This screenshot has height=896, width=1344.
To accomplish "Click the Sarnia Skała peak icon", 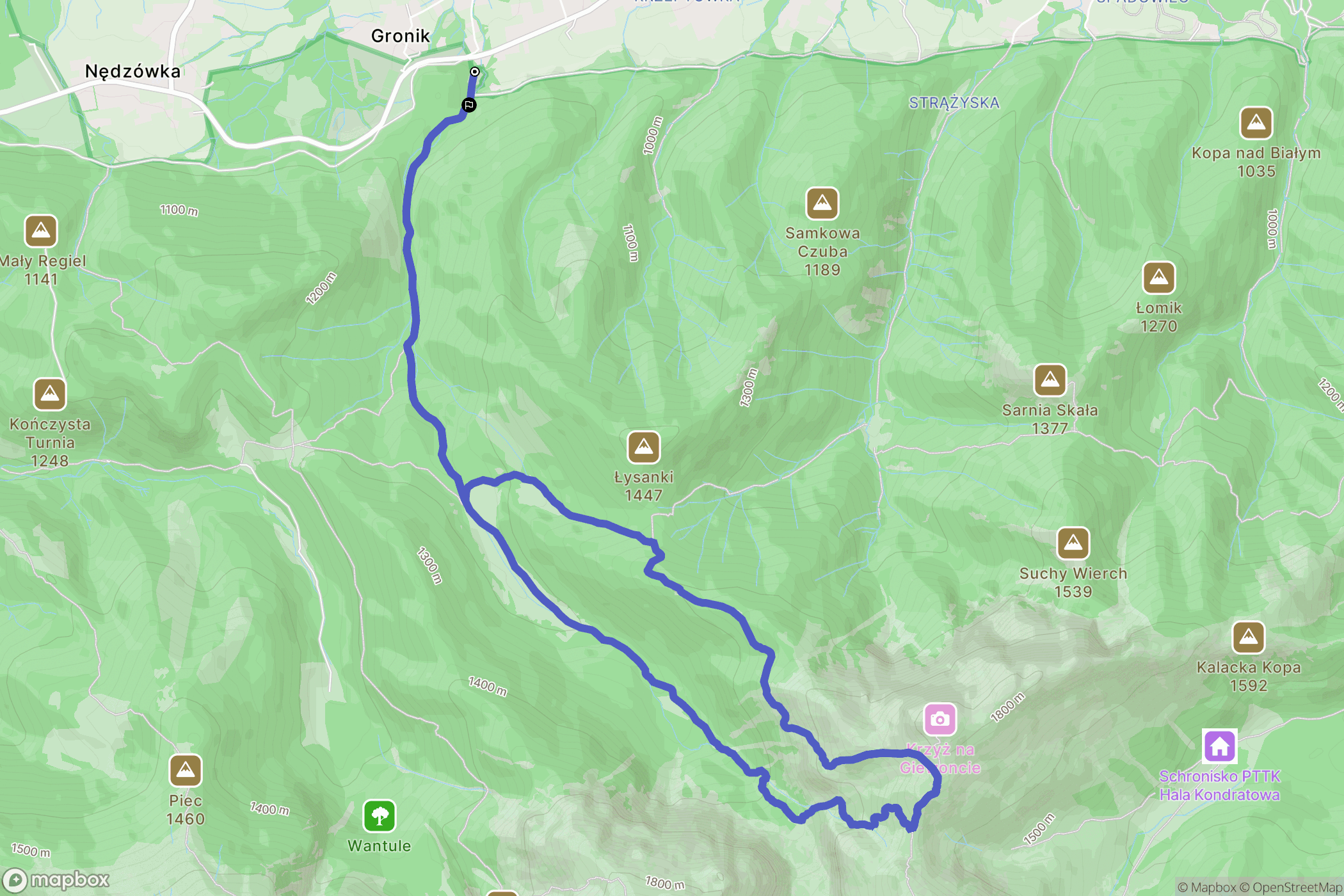I will 1050,381.
